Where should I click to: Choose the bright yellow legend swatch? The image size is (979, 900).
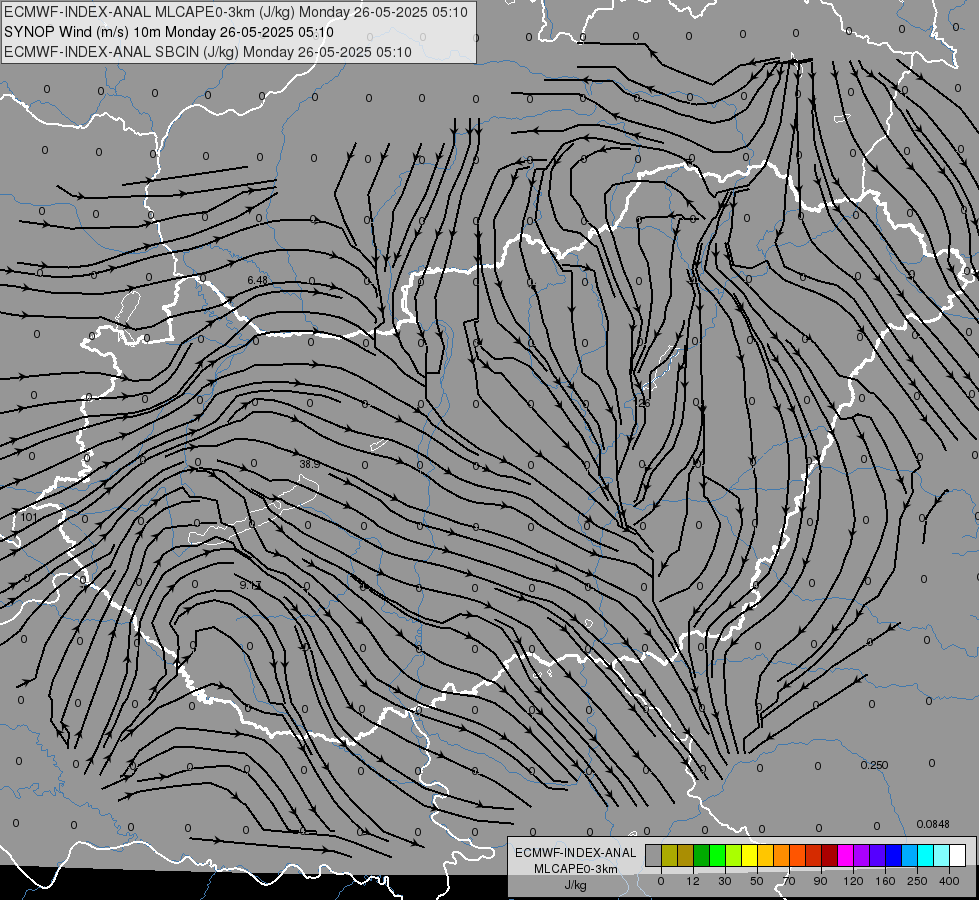pyautogui.click(x=749, y=855)
